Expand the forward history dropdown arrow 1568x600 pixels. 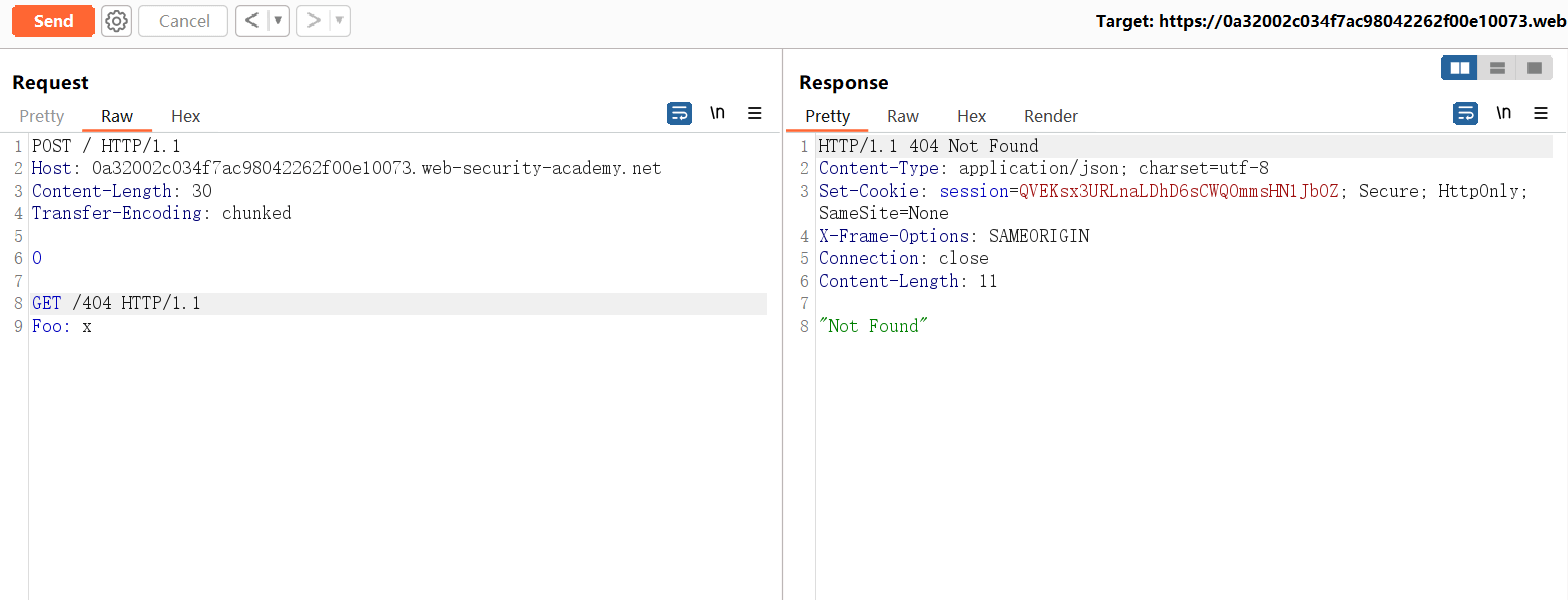point(339,21)
